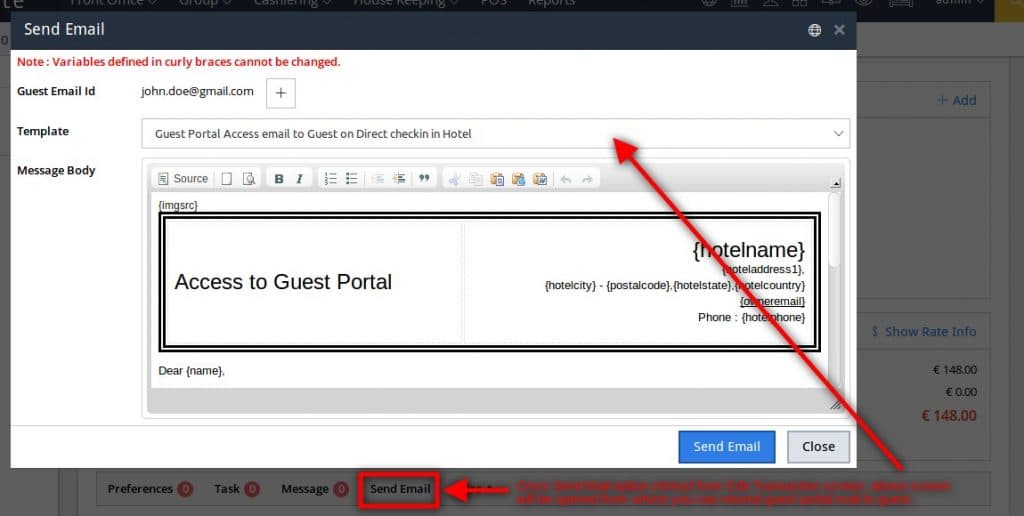
Task: Click john.doe@gmail.com email address
Action: coord(197,91)
